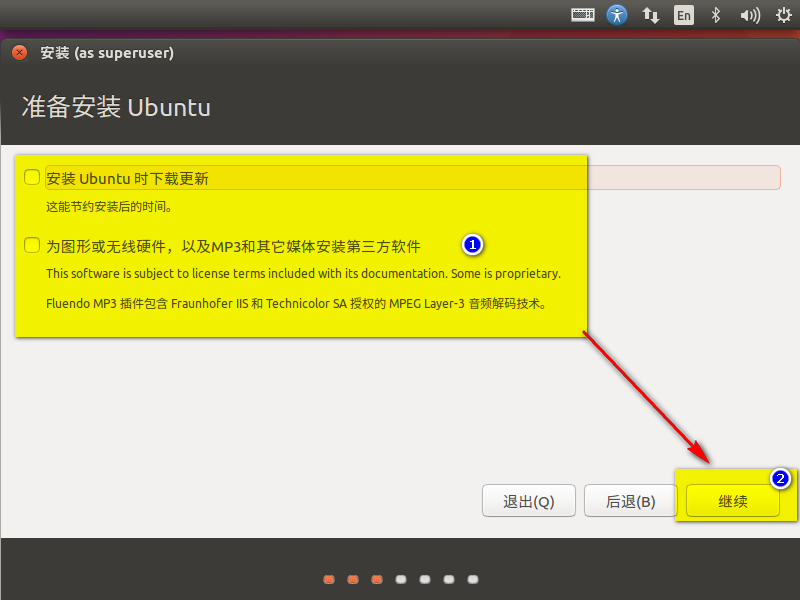Click the license terms sentence about proprietary software

(x=304, y=273)
